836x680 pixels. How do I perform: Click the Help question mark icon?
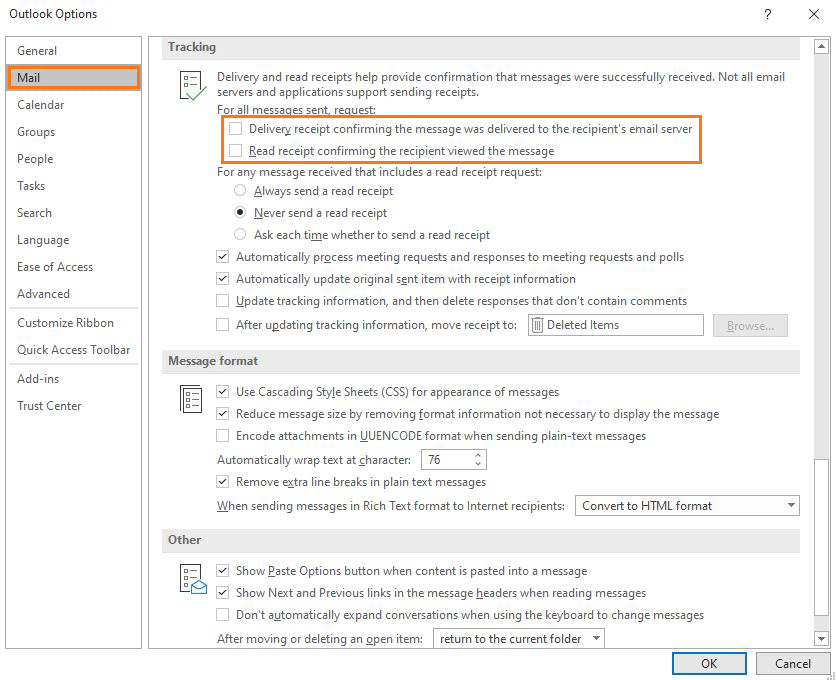[767, 14]
